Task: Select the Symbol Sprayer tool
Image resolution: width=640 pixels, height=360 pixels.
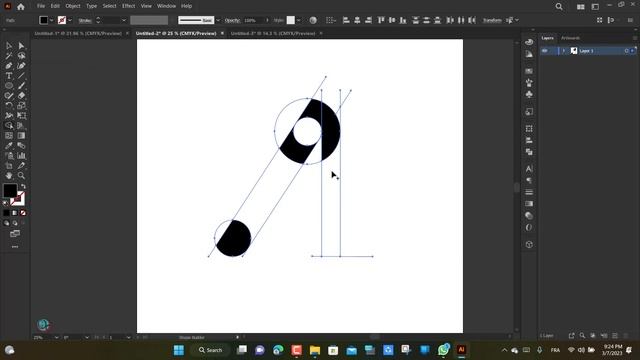Action: coord(9,156)
